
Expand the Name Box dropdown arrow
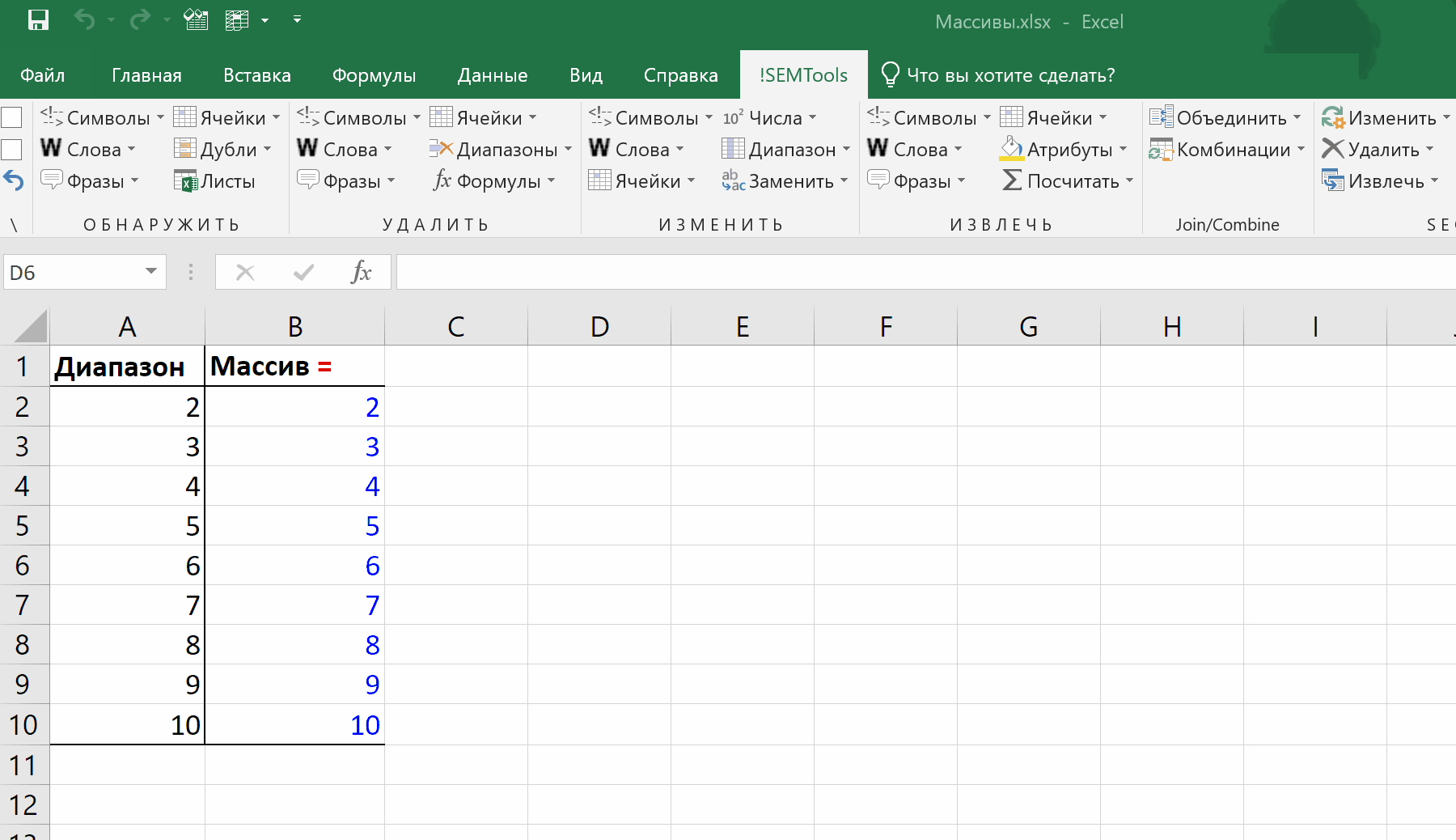click(x=151, y=272)
